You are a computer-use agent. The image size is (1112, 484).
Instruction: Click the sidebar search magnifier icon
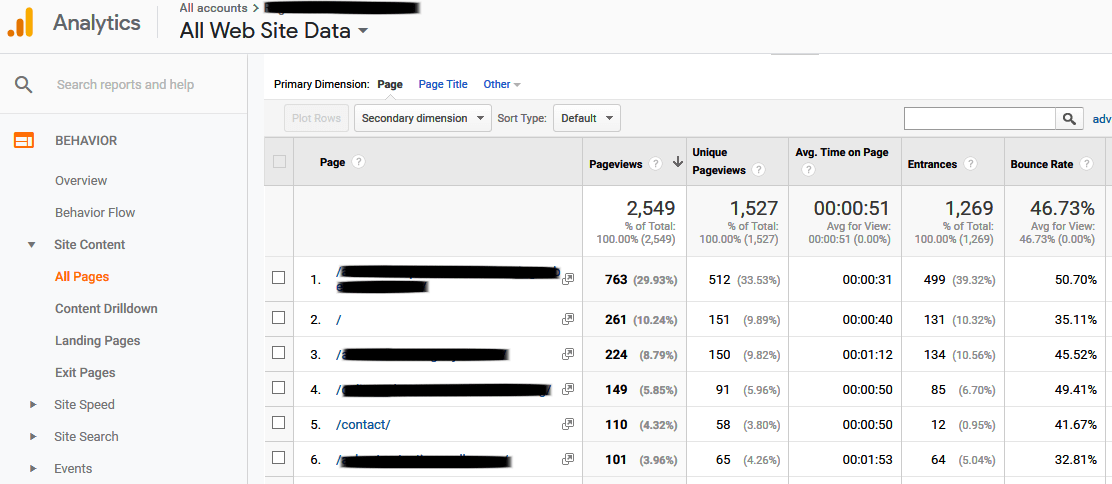(23, 85)
